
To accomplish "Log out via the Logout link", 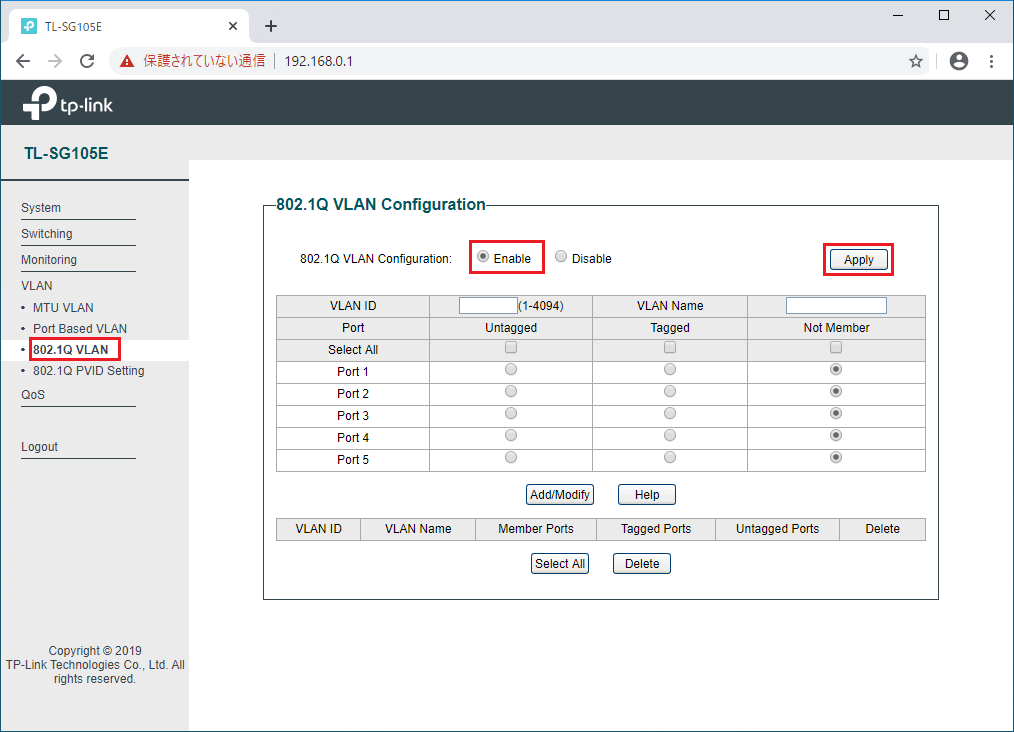I will 39,447.
